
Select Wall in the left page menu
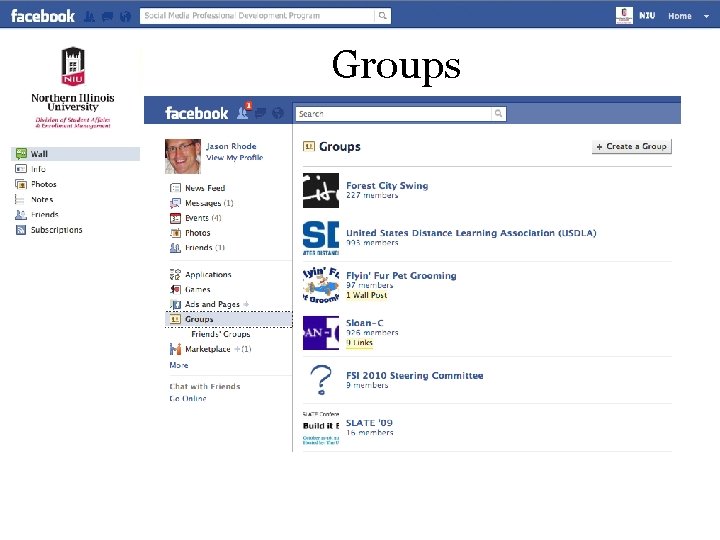[x=76, y=154]
